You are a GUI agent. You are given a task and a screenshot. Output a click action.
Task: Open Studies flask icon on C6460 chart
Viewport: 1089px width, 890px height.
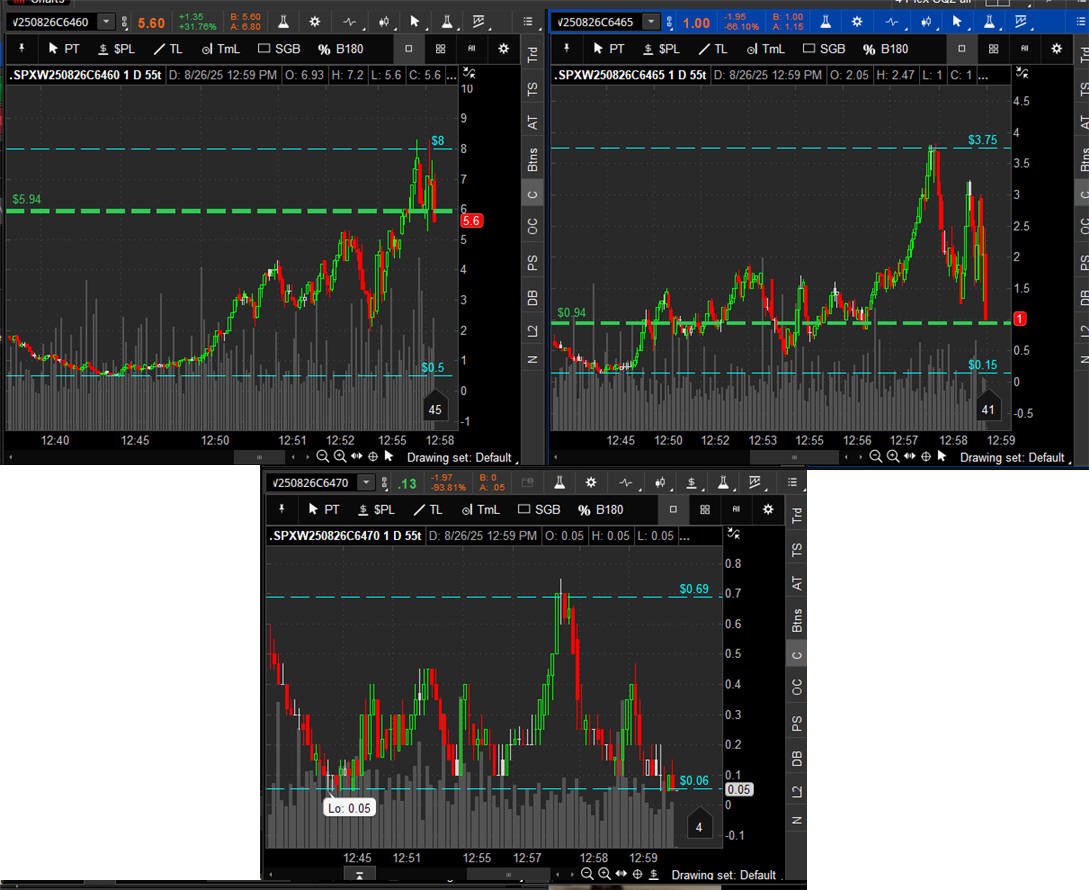[286, 22]
